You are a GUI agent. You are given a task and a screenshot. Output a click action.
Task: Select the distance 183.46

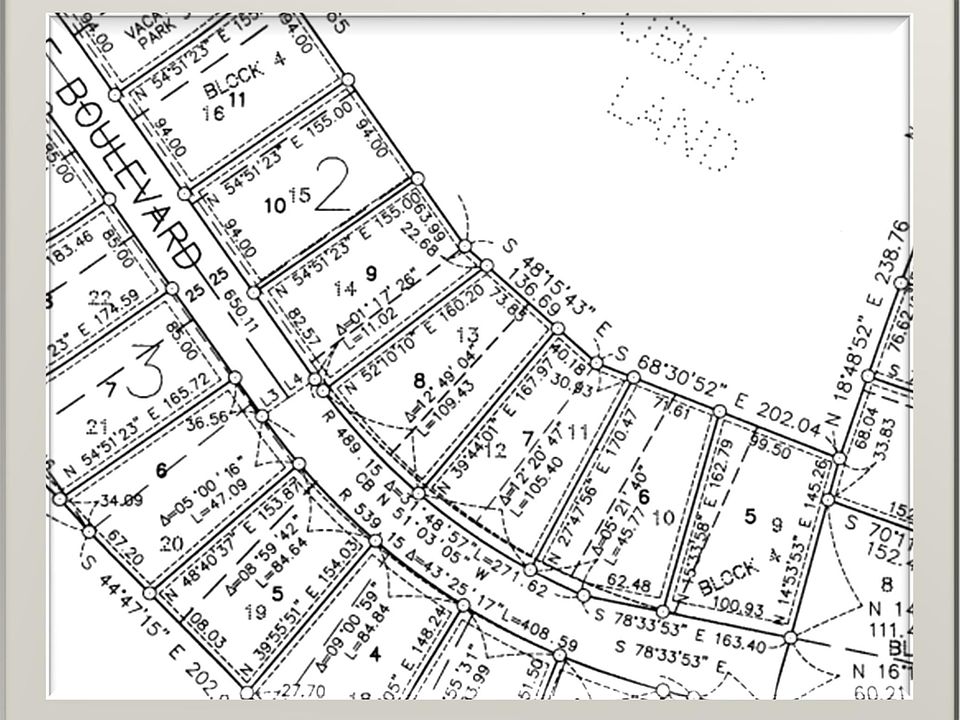(71, 249)
